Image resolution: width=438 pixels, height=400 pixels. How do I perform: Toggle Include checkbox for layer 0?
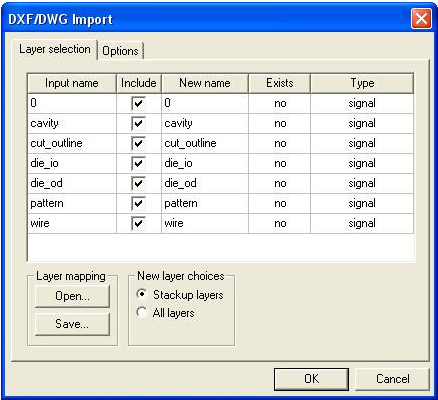[138, 104]
